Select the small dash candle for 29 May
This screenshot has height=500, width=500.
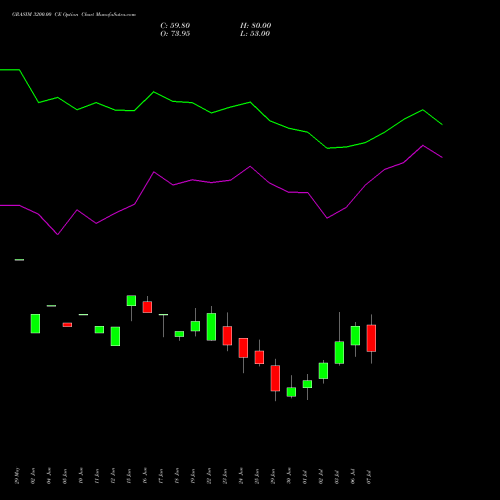click(19, 260)
